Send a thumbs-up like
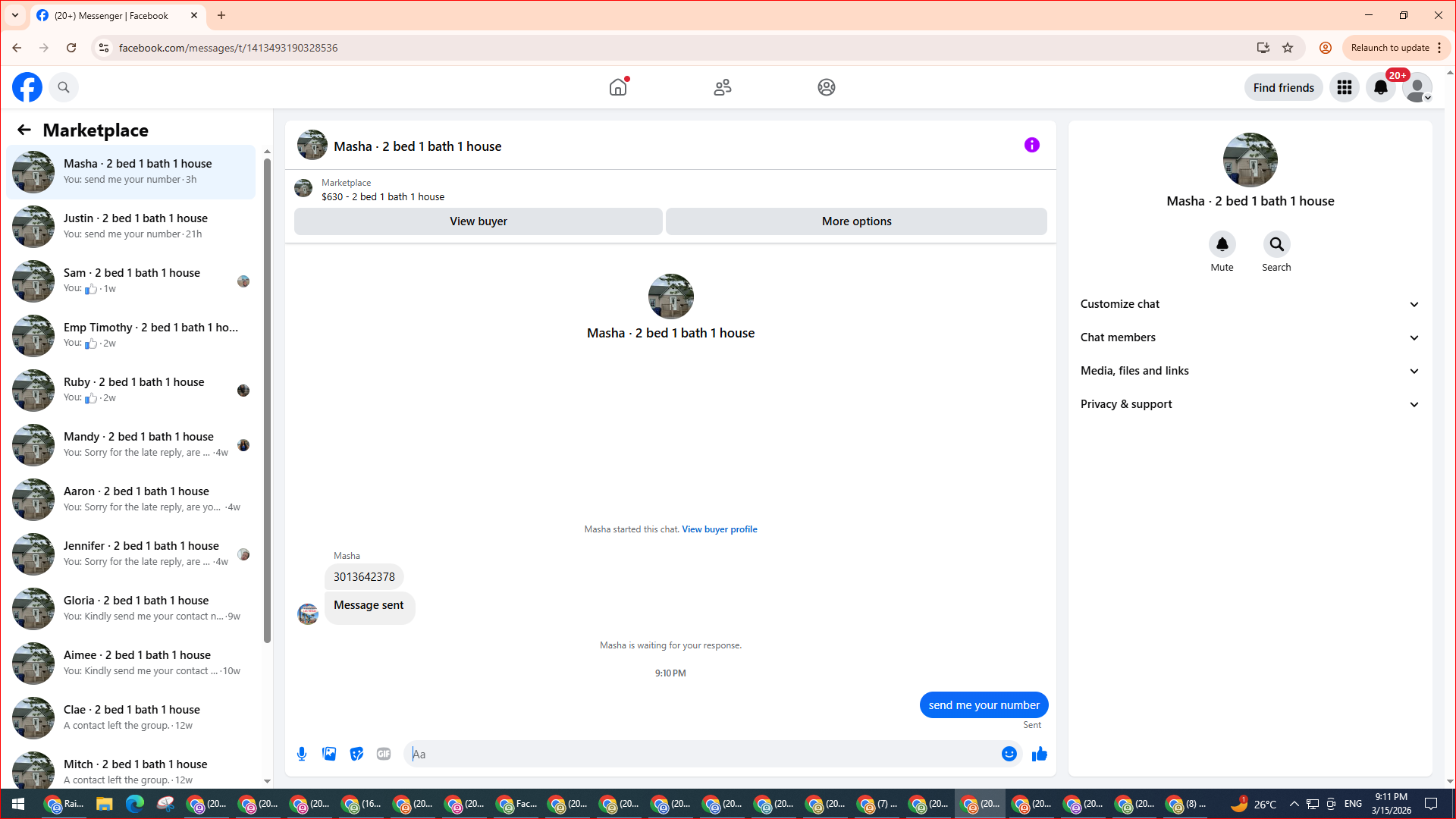1456x819 pixels. (x=1040, y=754)
